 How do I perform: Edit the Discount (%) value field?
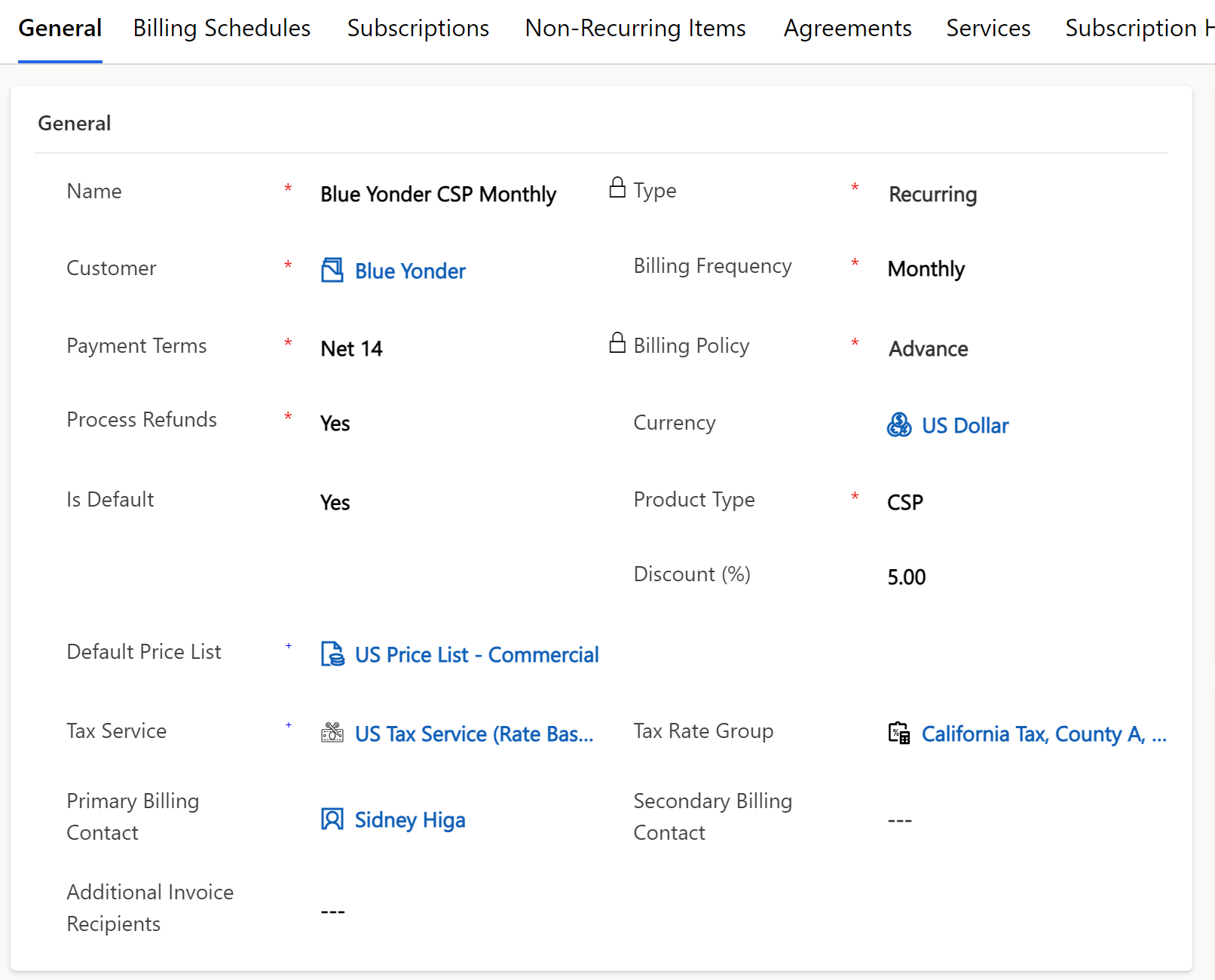pos(907,577)
